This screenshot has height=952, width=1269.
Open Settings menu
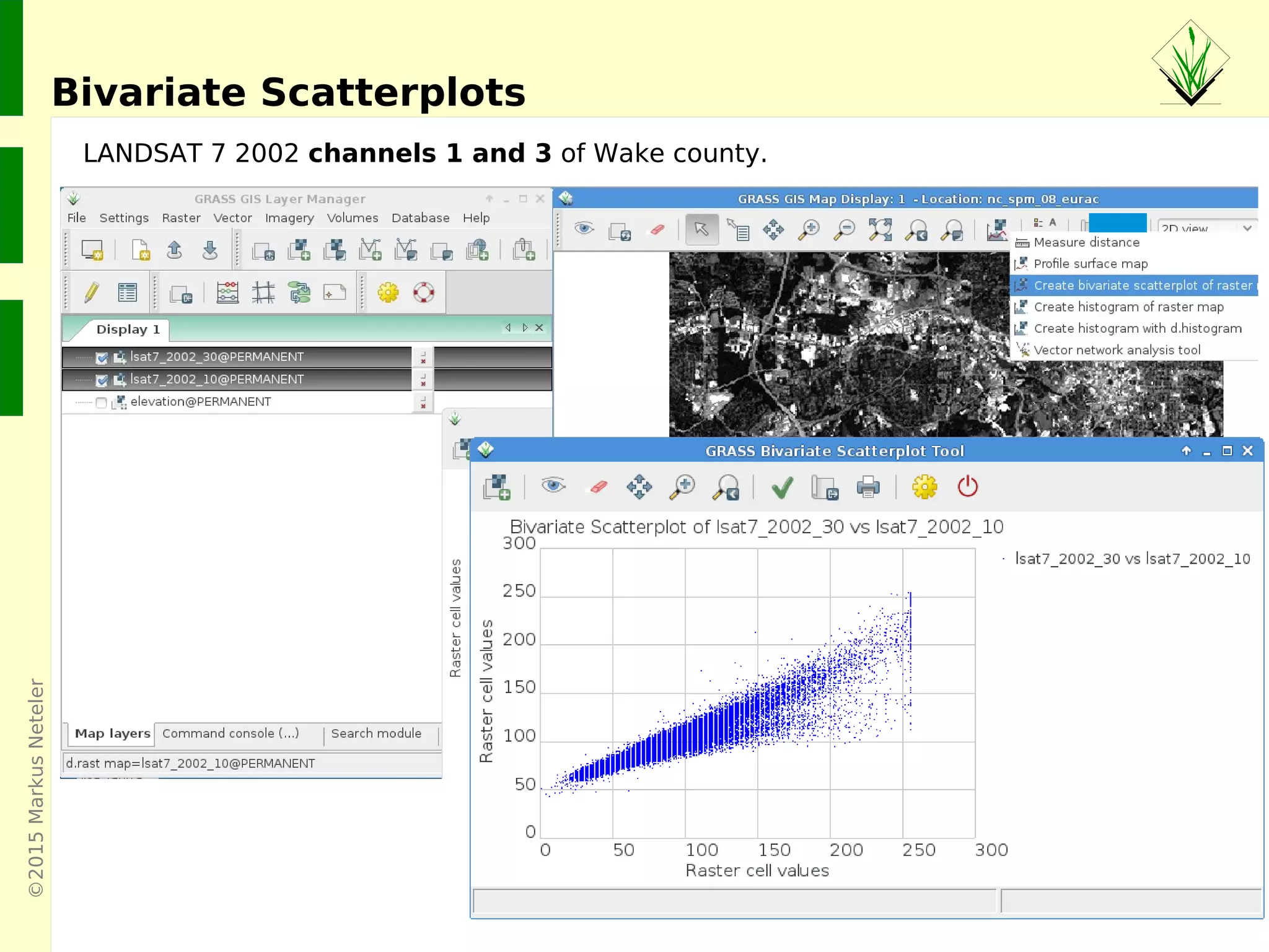point(124,218)
